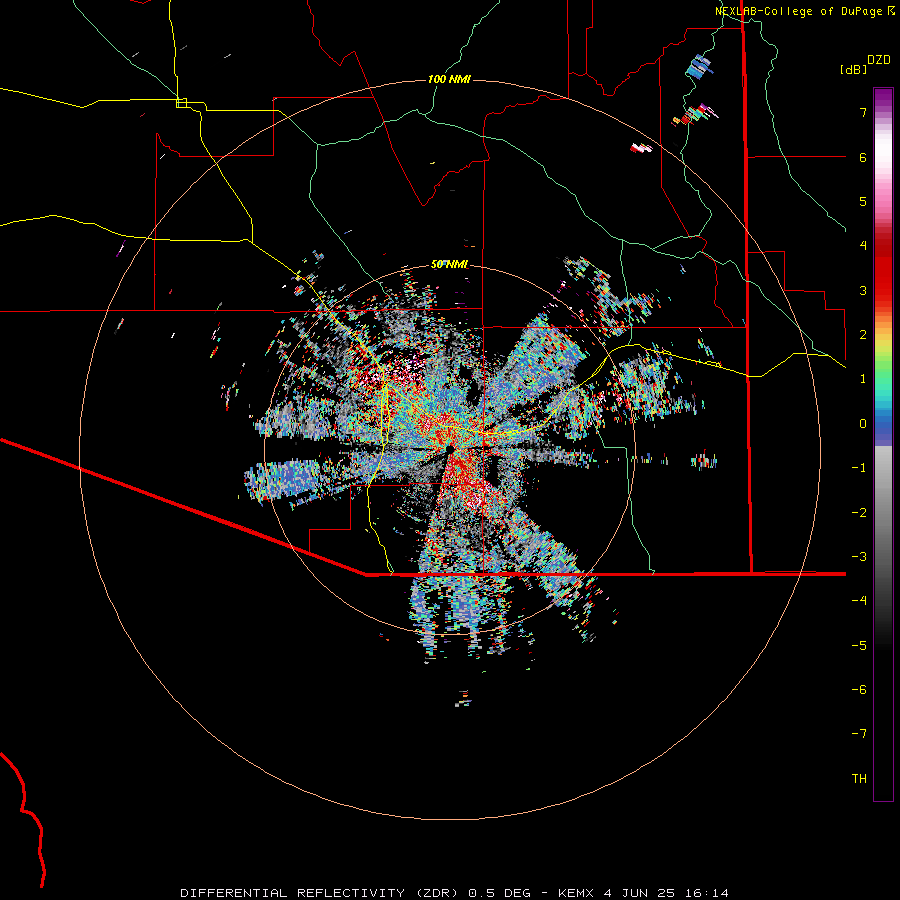
Task: Click the 16:14 timestamp in caption
Action: [708, 893]
